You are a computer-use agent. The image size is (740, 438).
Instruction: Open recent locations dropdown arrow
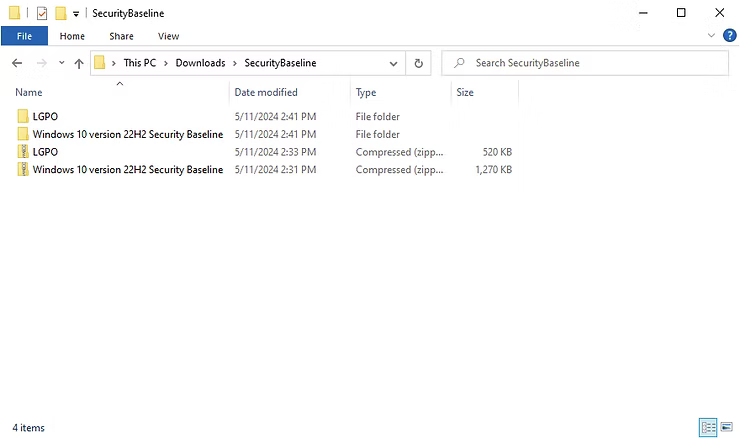pyautogui.click(x=61, y=62)
